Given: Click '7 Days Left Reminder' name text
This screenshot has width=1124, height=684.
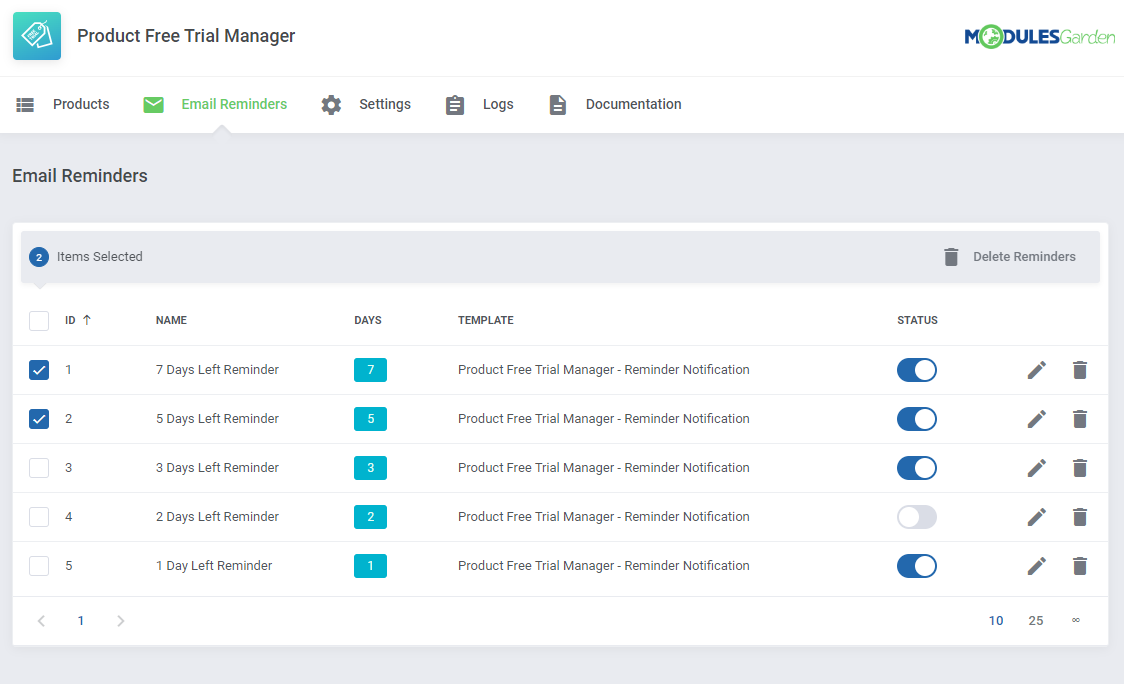Looking at the screenshot, I should click(217, 370).
